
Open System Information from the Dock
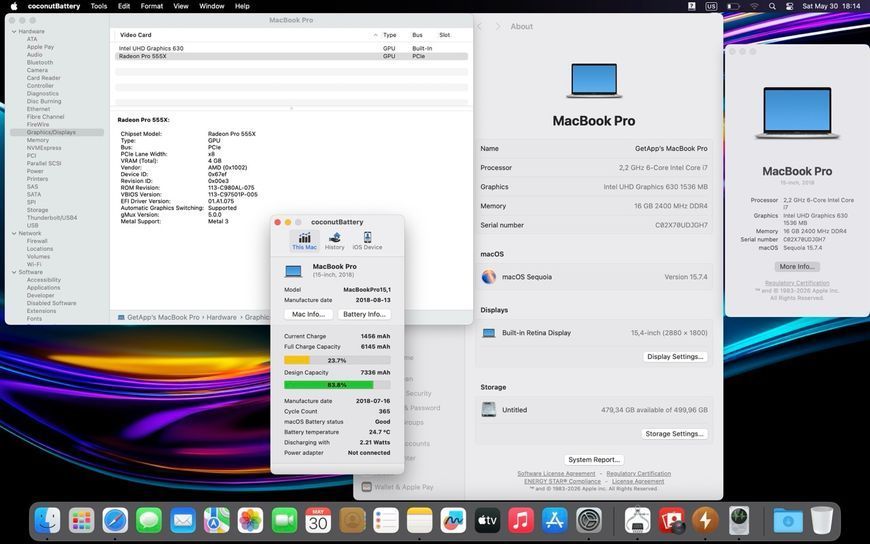tap(638, 521)
